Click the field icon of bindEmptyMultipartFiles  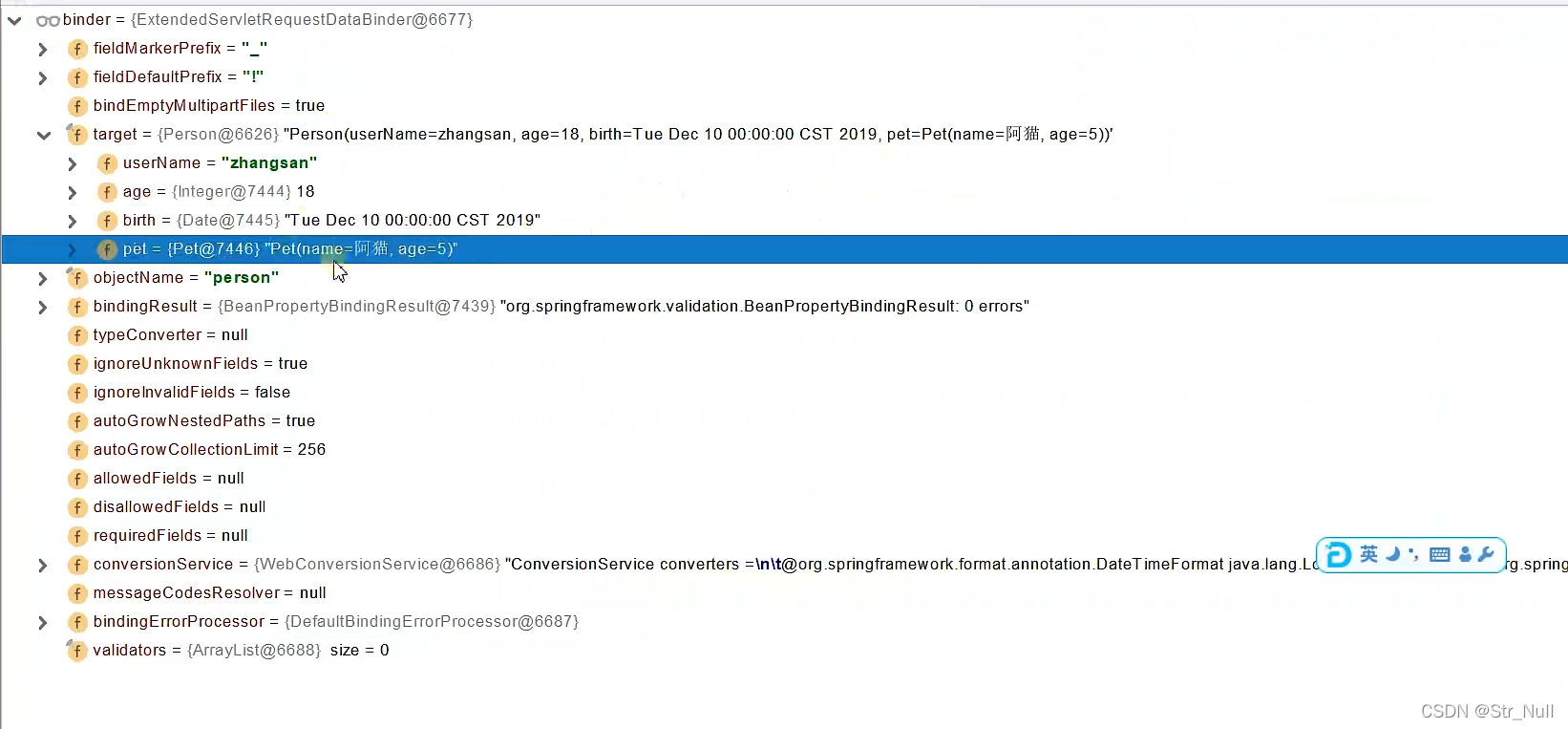[77, 106]
